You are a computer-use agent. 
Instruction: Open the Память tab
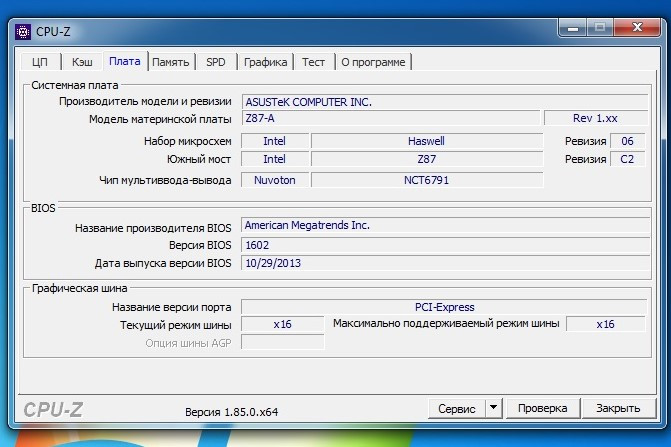[171, 62]
